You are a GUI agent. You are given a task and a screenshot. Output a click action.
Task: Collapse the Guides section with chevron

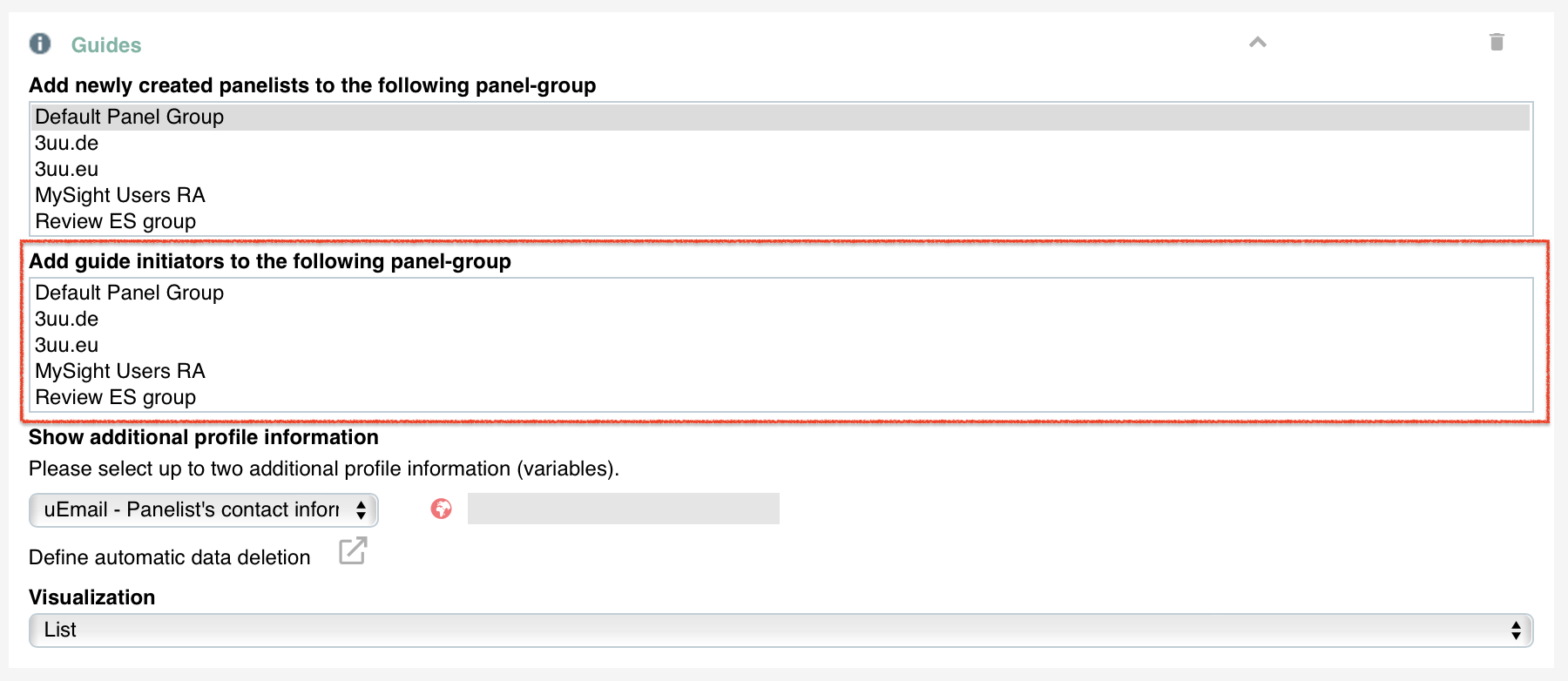click(x=1258, y=42)
